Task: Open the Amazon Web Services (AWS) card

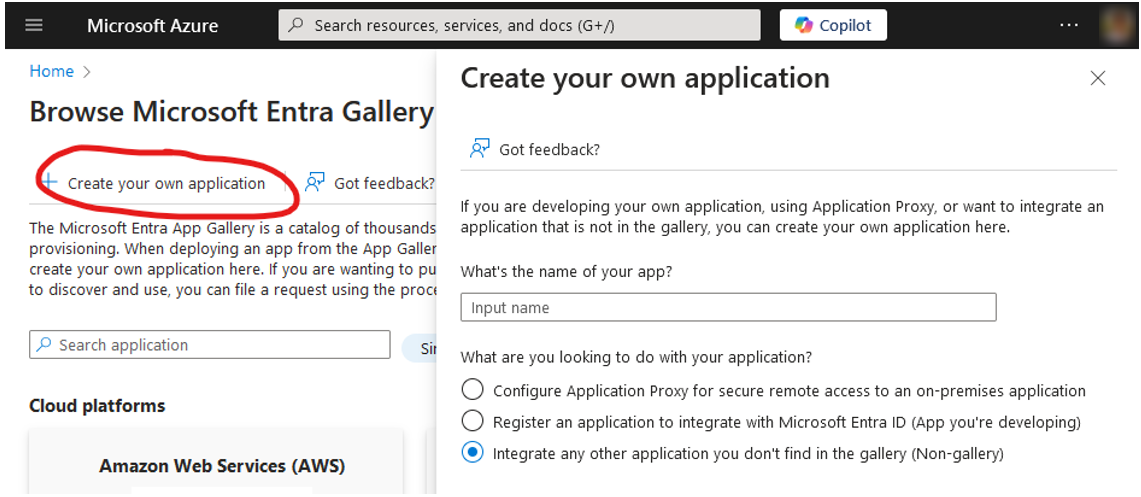Action: pos(215,462)
